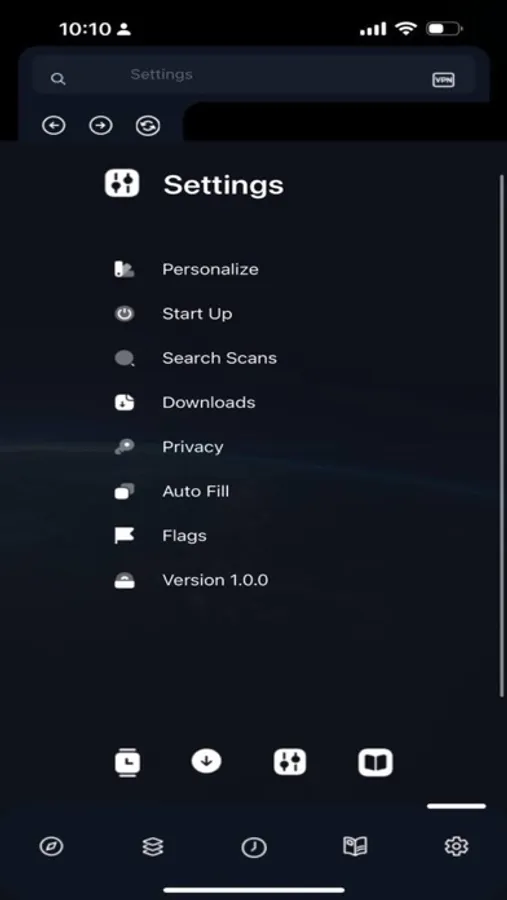Open downloads via the down-arrow shortcut

click(x=206, y=761)
